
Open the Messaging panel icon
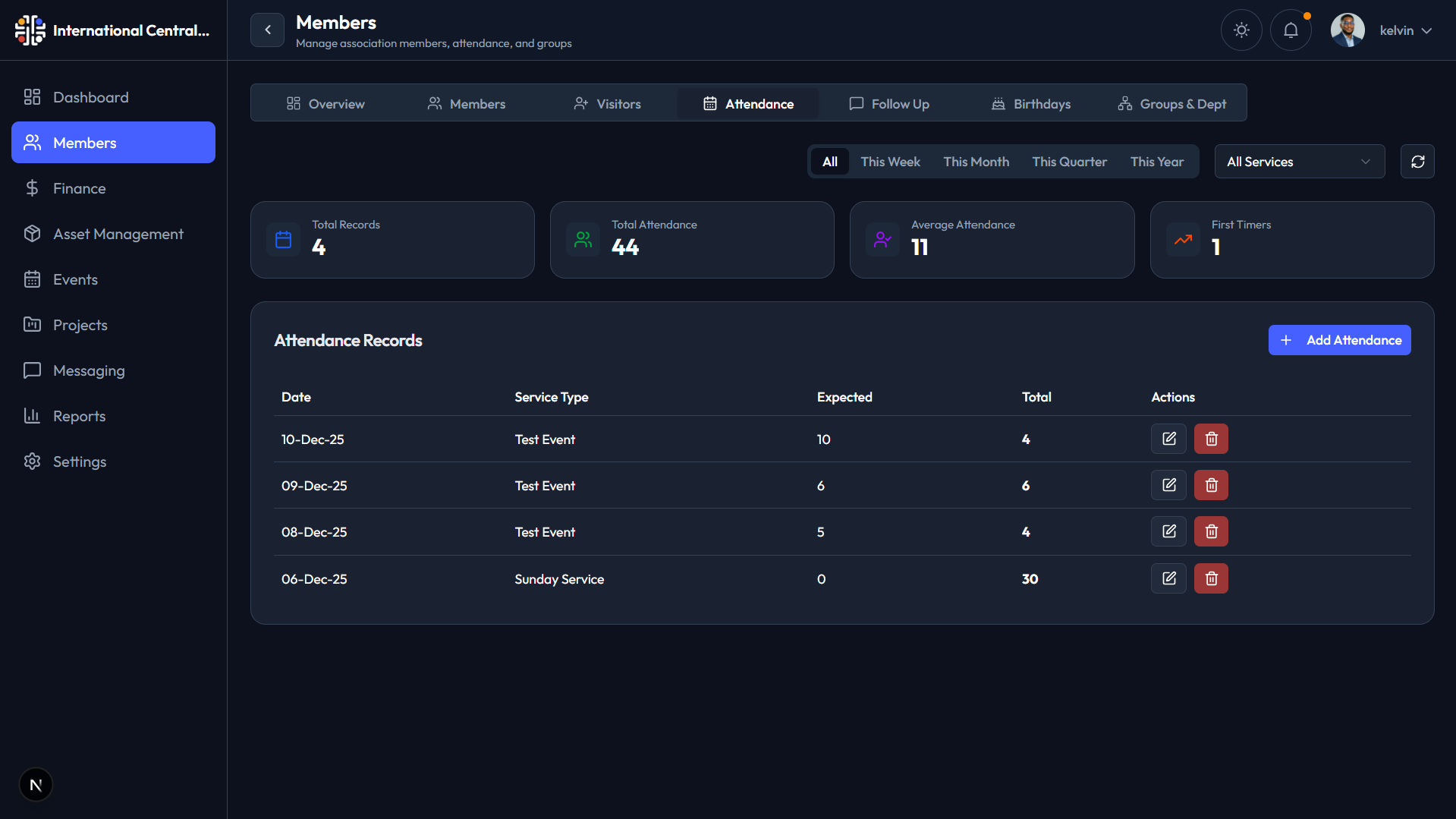32,370
